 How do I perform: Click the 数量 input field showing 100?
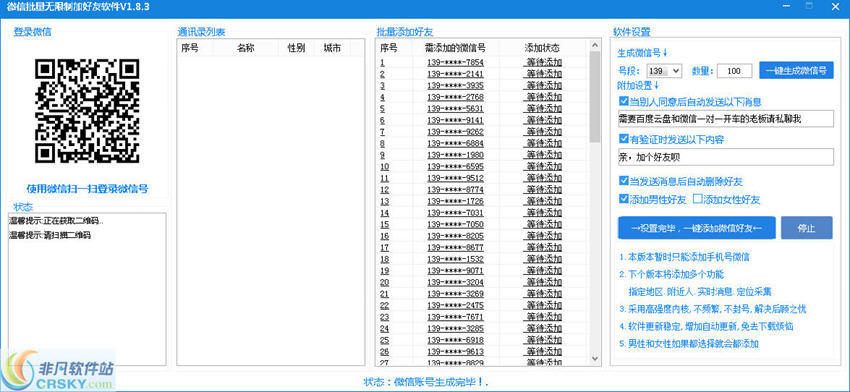pos(735,70)
